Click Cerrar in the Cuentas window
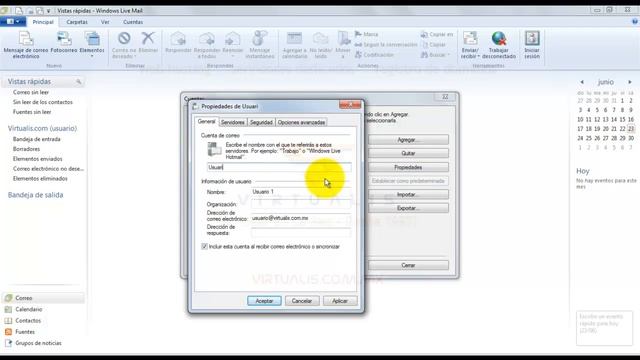Viewport: 640px width, 360px height. click(408, 265)
